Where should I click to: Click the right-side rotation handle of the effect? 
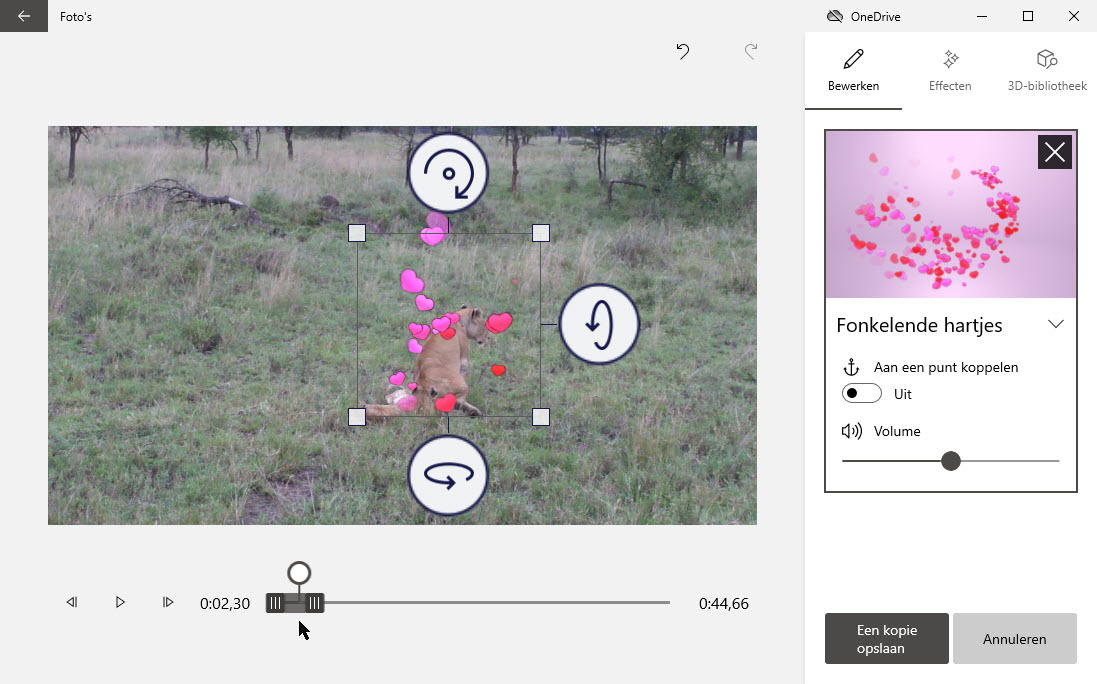600,324
